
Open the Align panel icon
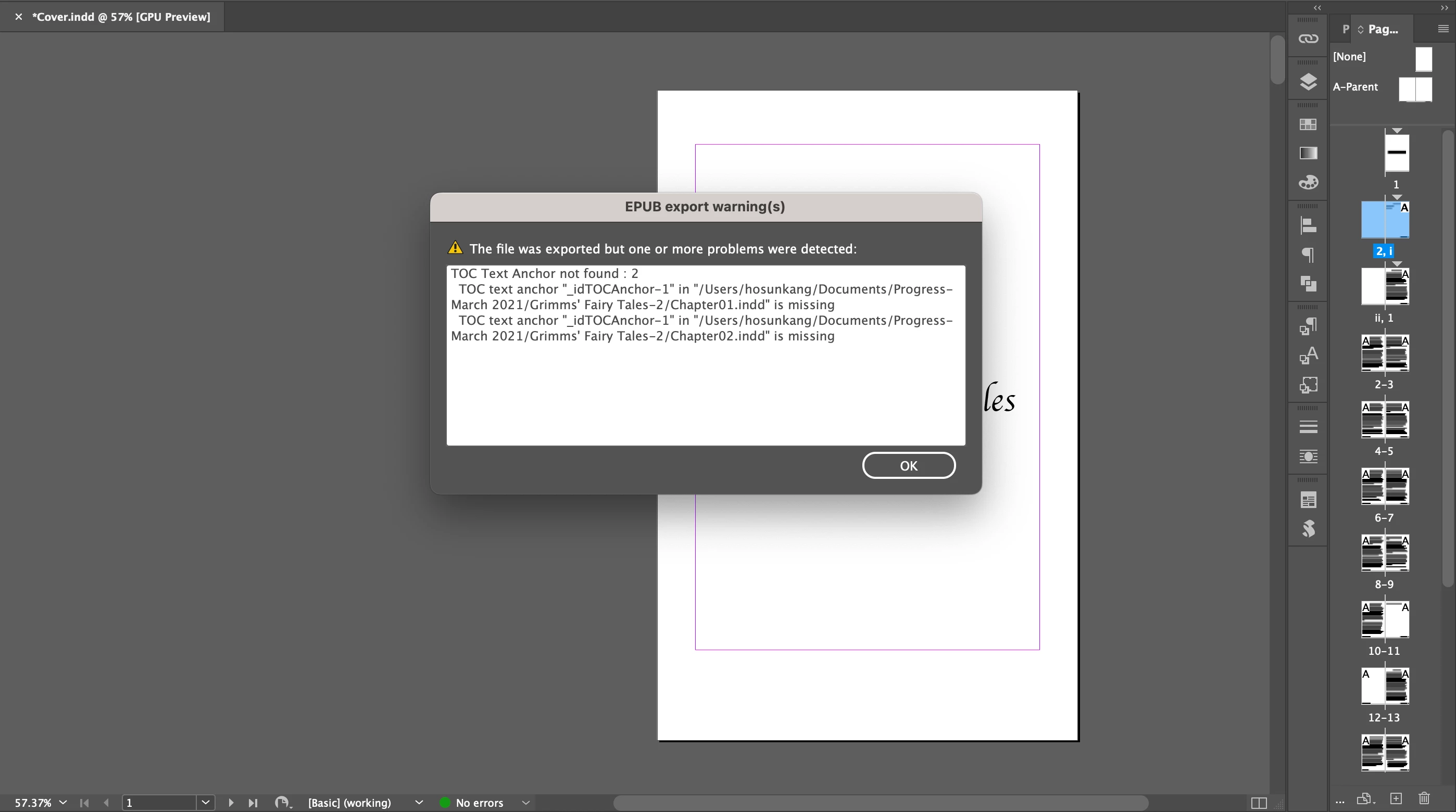[x=1308, y=225]
